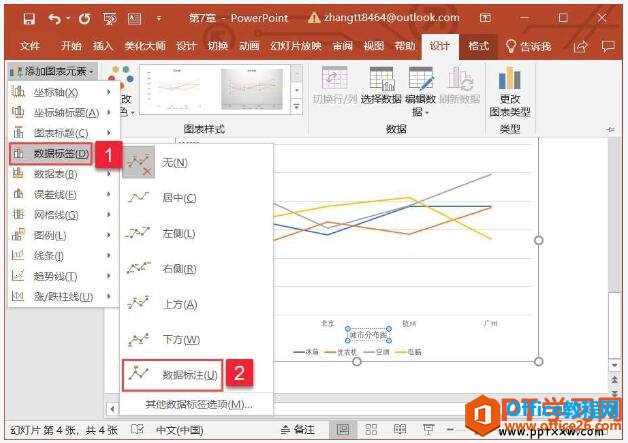Click the 添加图表元素 dropdown button
Image resolution: width=628 pixels, height=443 pixels.
[52, 71]
